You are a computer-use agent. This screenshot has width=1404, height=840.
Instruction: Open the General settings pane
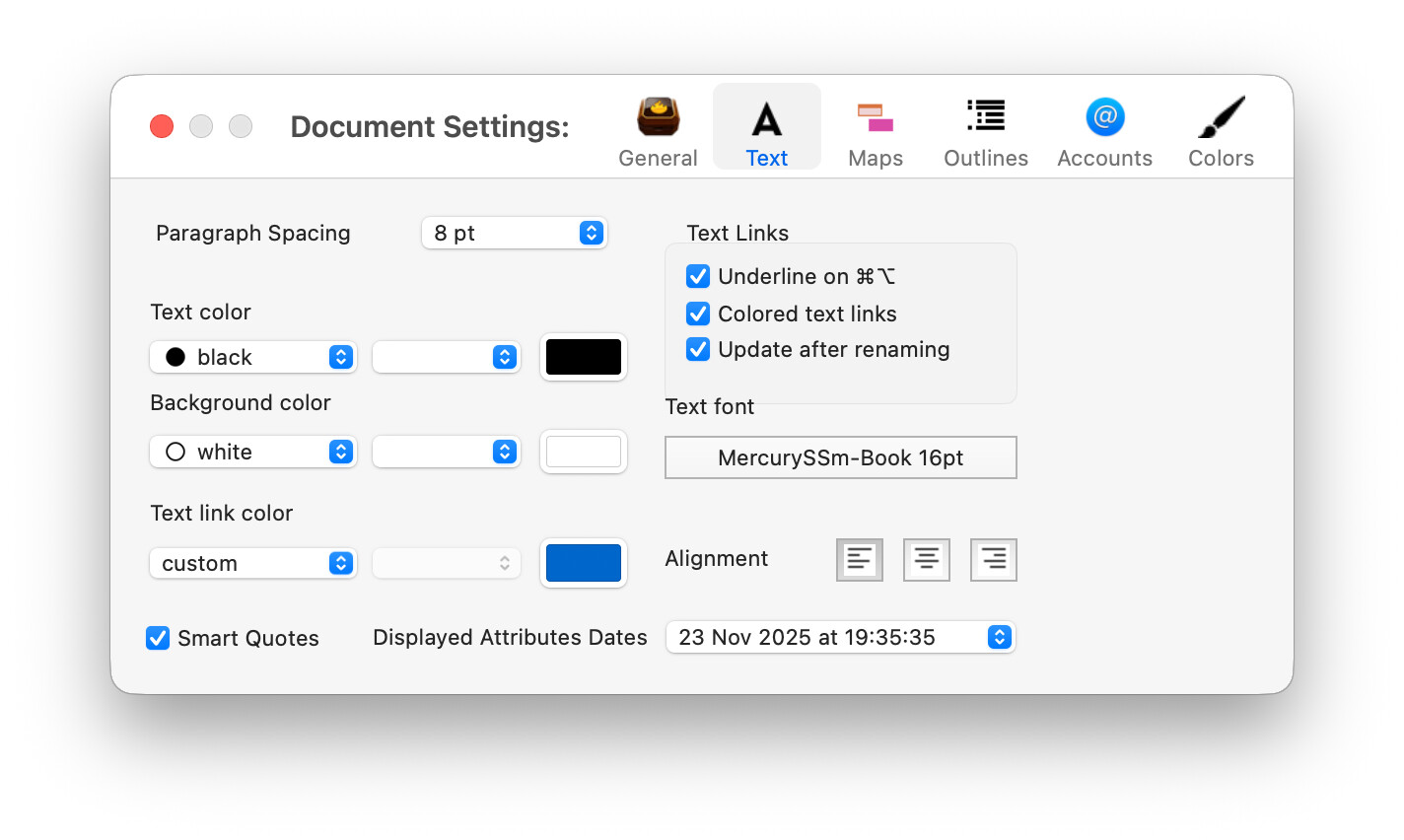point(658,130)
